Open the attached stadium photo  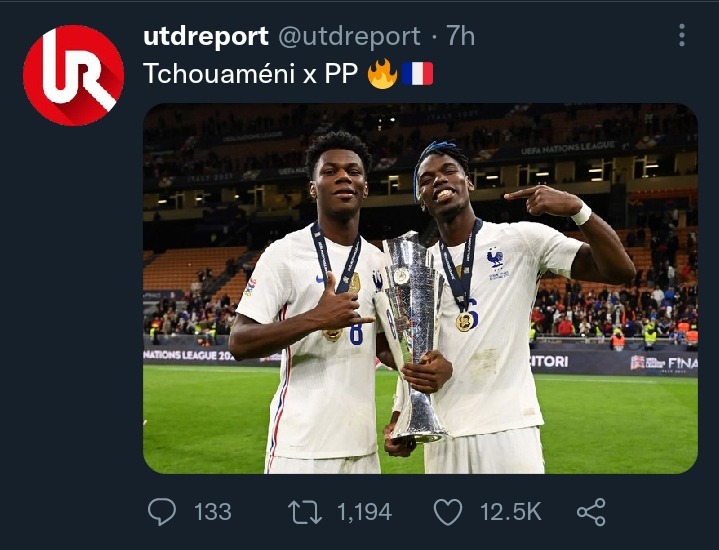(420, 289)
